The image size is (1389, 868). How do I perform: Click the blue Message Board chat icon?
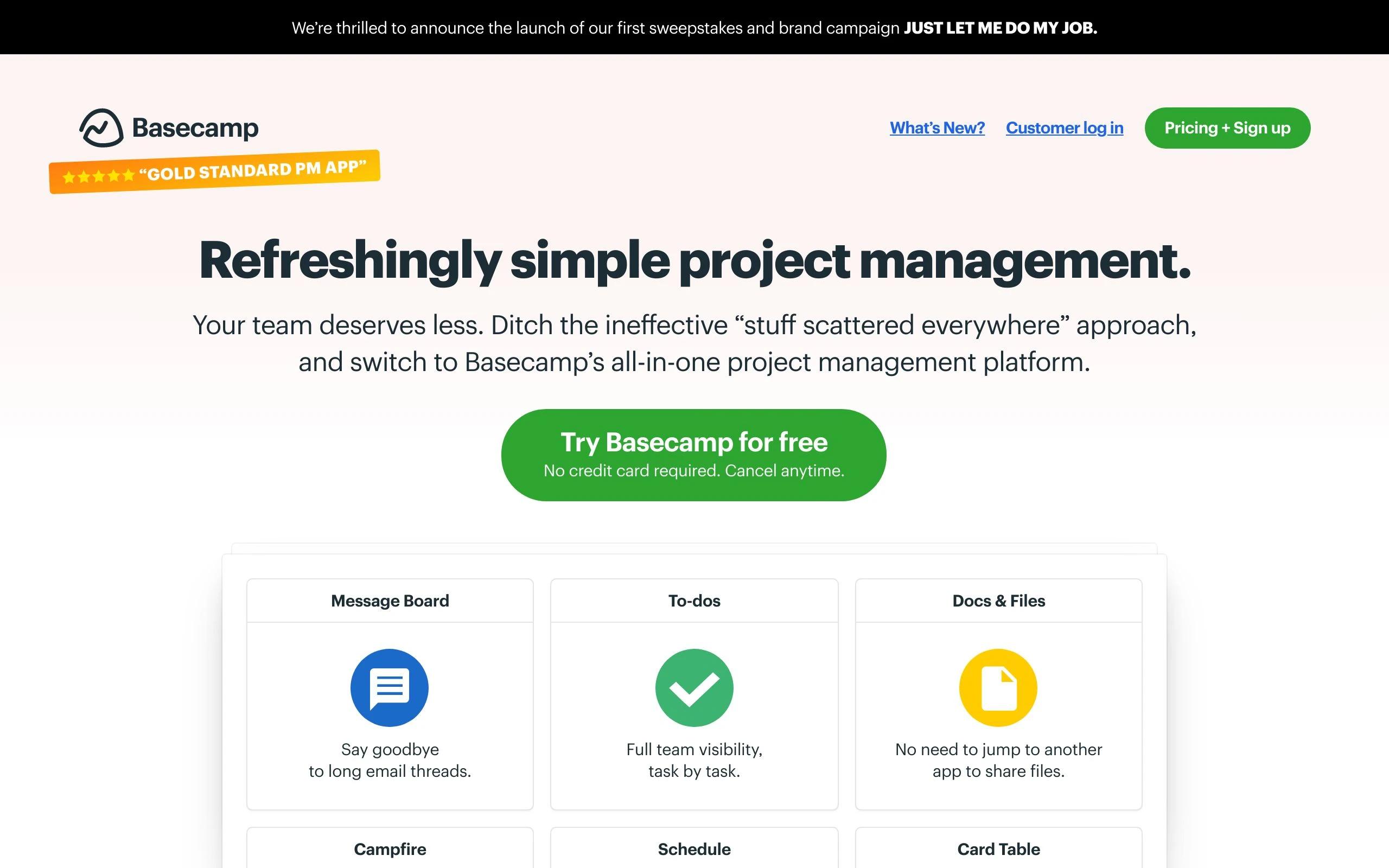click(390, 687)
